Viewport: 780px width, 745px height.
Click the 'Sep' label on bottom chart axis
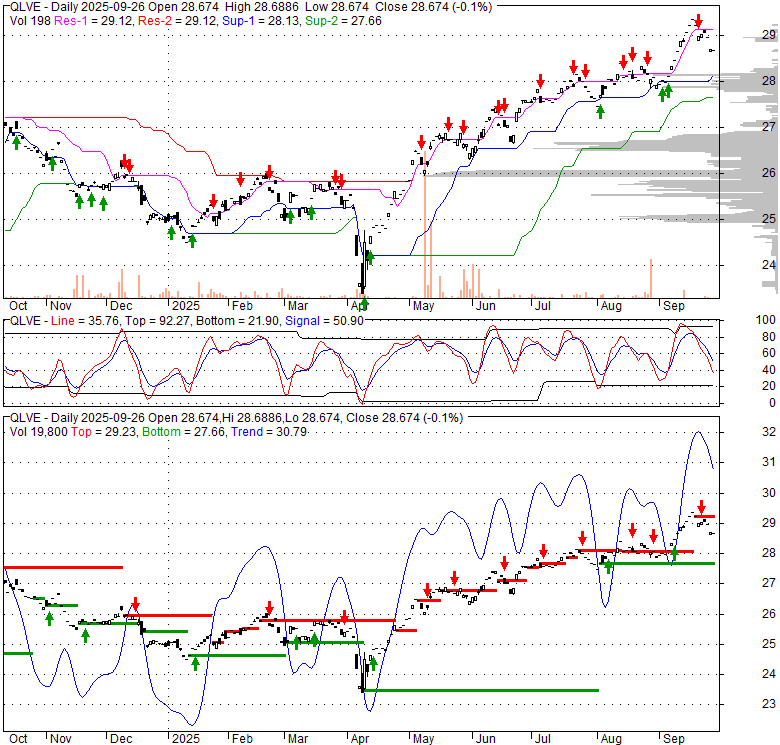pyautogui.click(x=674, y=739)
